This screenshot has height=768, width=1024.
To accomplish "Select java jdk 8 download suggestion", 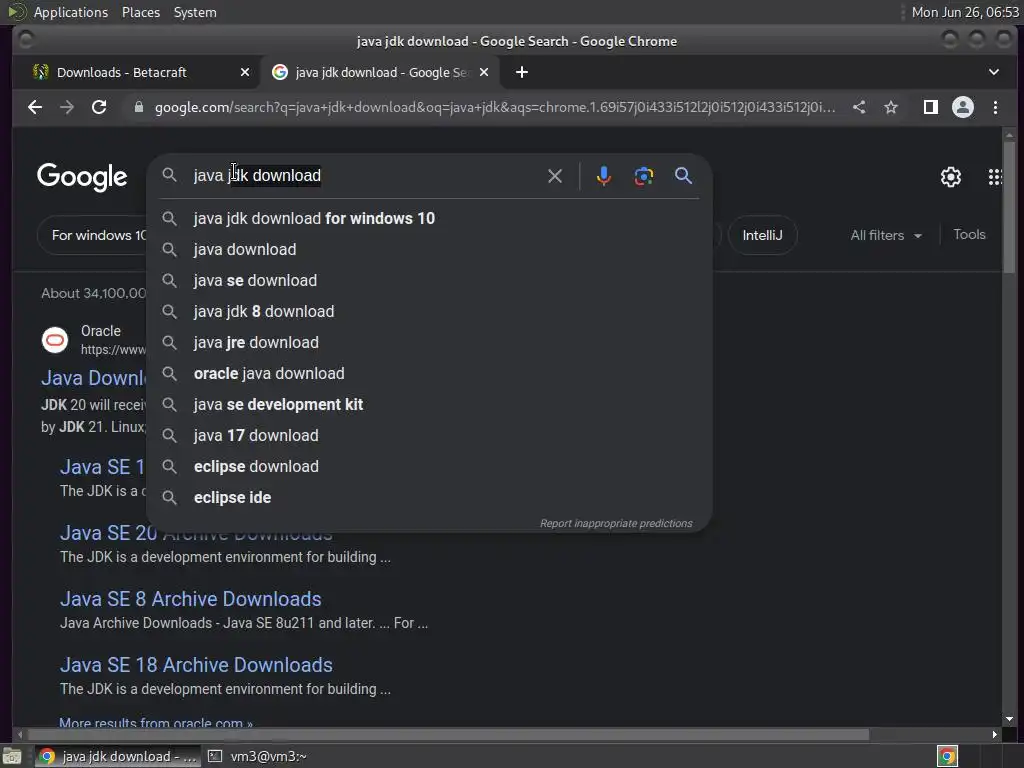I will click(x=429, y=312).
